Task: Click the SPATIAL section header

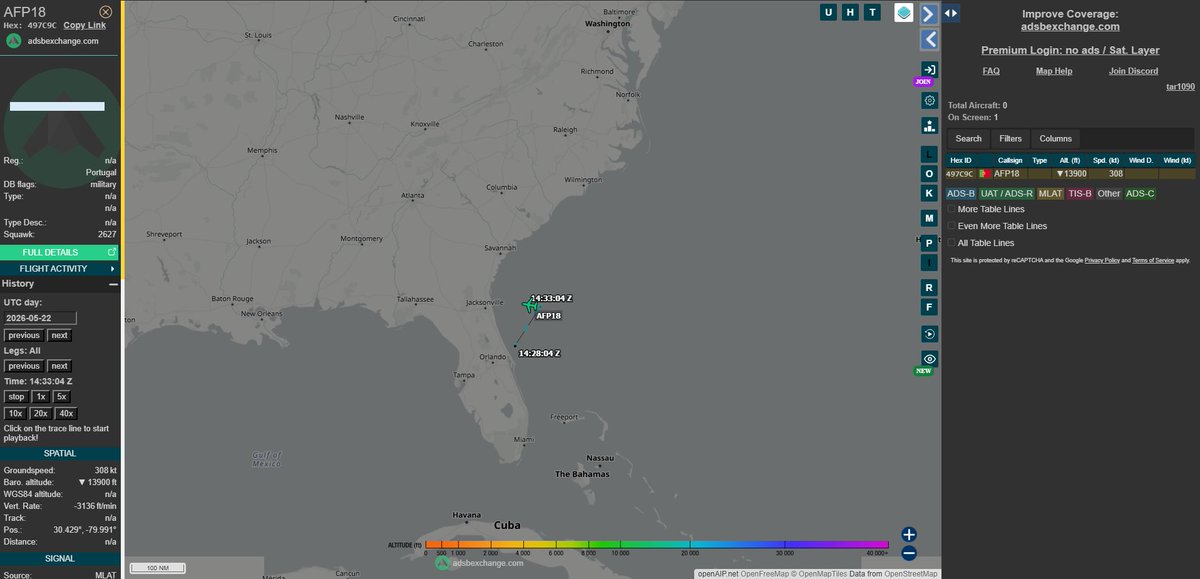Action: pyautogui.click(x=59, y=453)
